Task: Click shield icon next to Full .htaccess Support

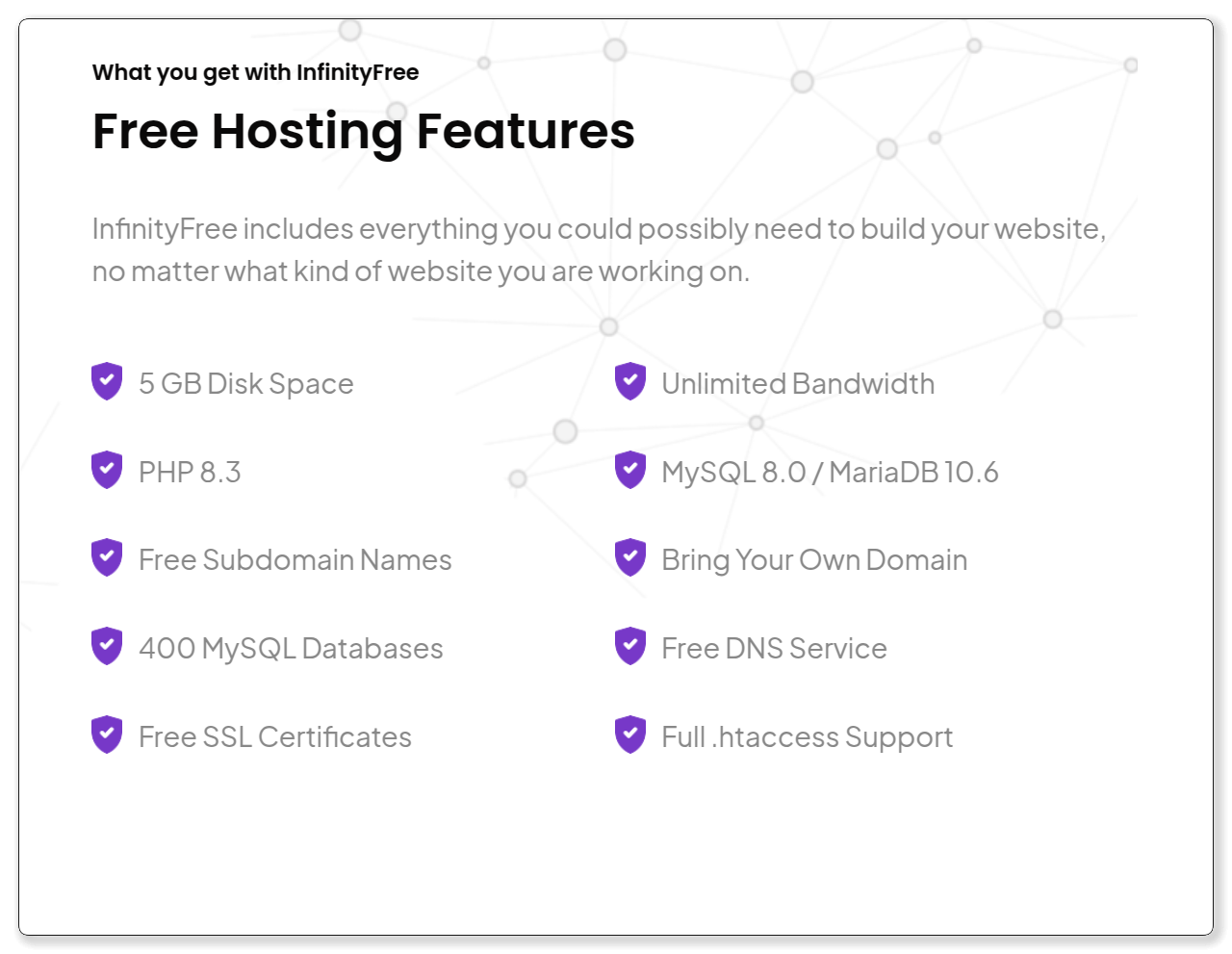Action: [x=630, y=735]
